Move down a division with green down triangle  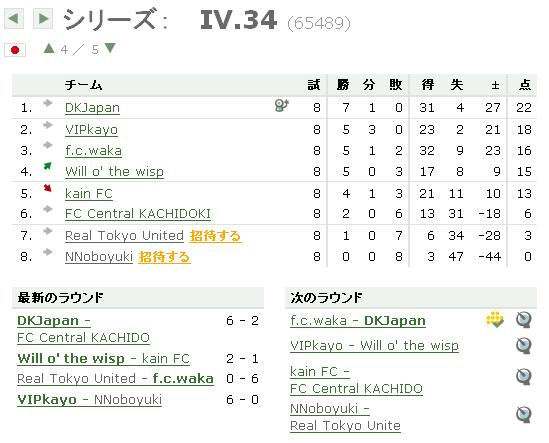110,48
